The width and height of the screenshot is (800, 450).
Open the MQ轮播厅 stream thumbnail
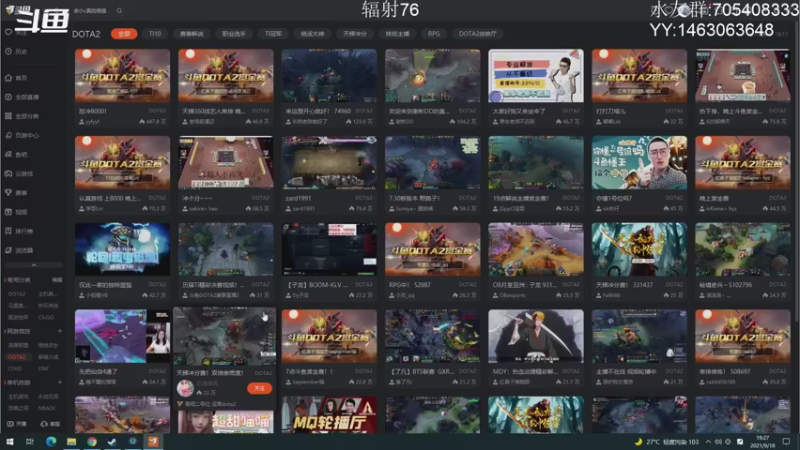[x=329, y=415]
